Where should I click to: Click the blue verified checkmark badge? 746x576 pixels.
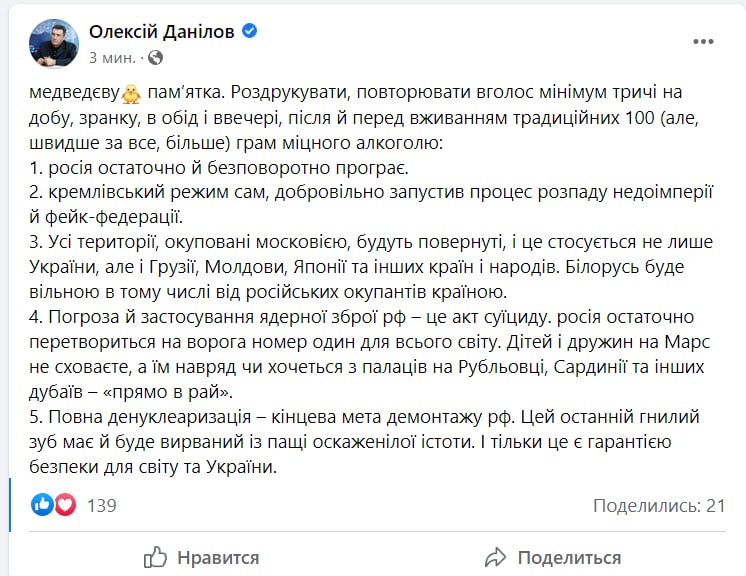coord(250,31)
